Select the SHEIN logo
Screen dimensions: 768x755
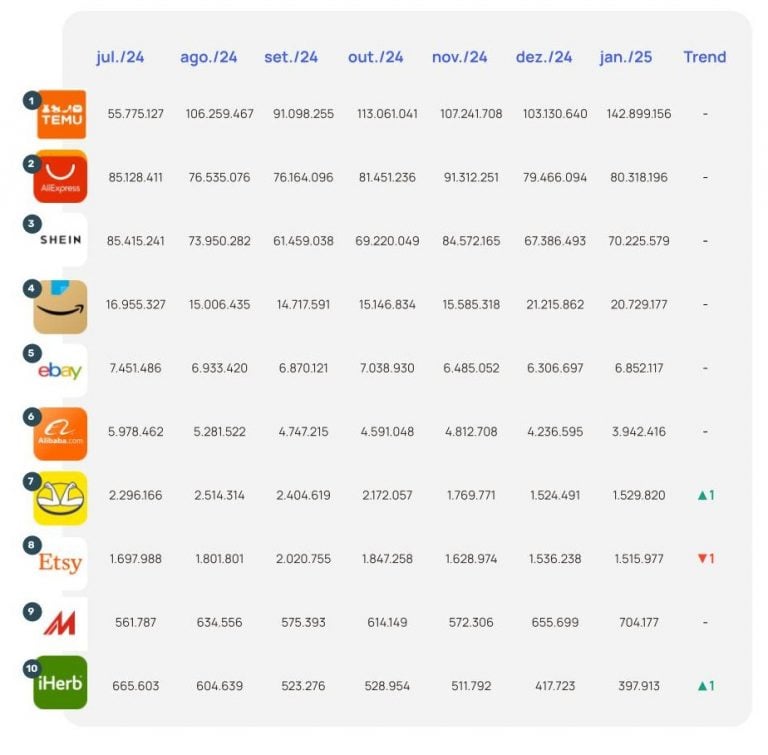(61, 241)
